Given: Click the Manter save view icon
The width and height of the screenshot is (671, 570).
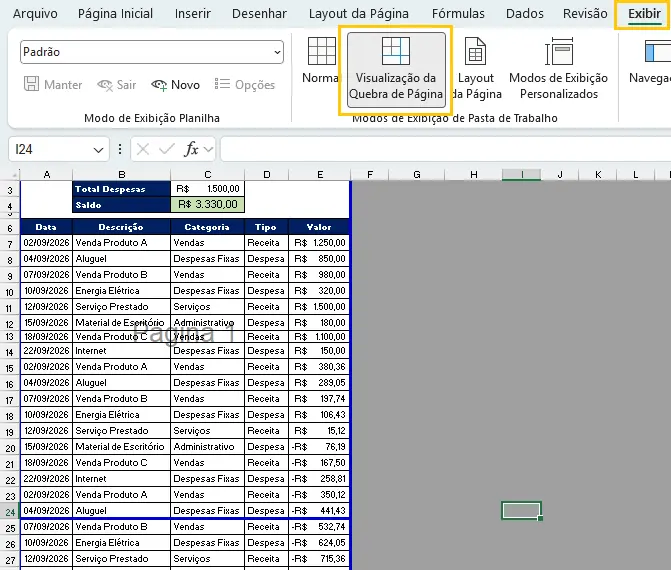Looking at the screenshot, I should pyautogui.click(x=31, y=84).
